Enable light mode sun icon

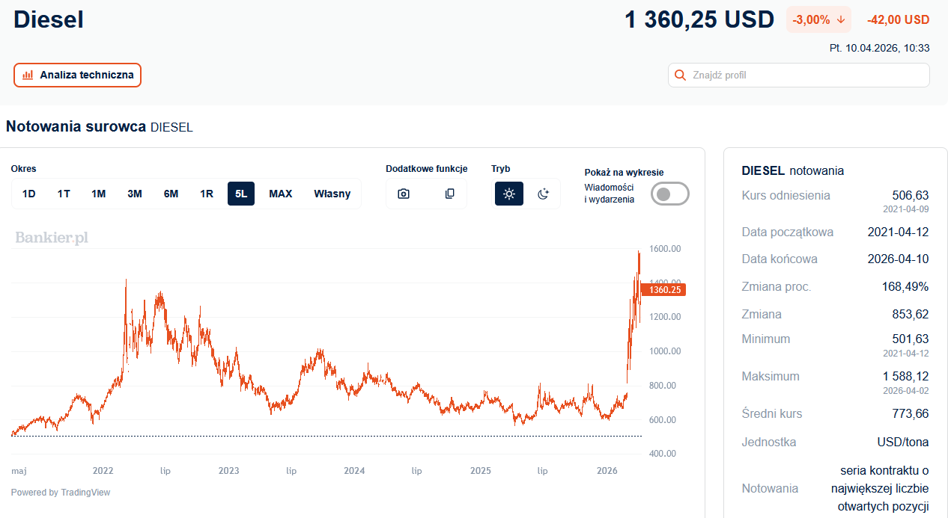tap(509, 193)
